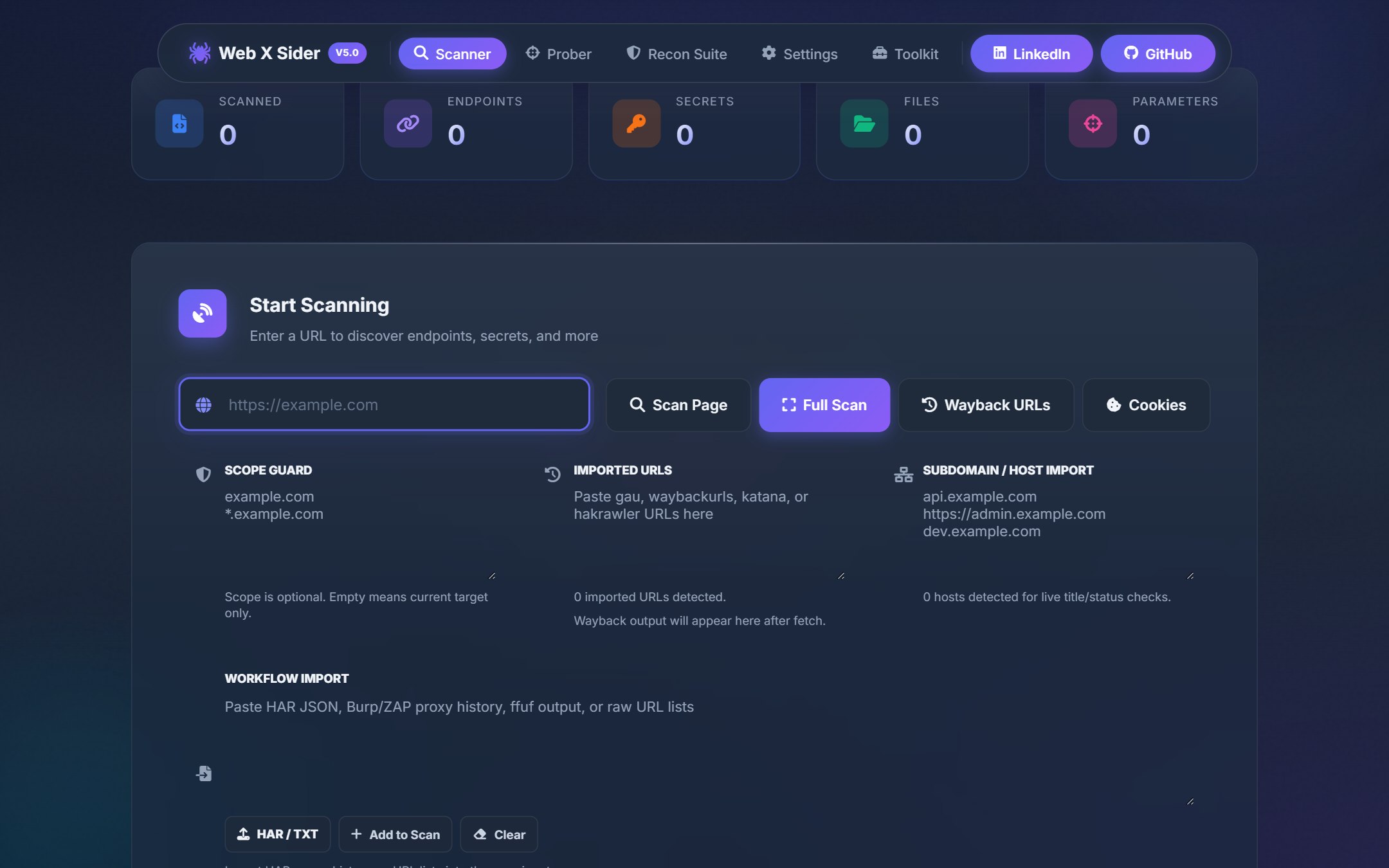Click inside the Scope Guard textarea
This screenshot has height=868, width=1389.
tap(360, 533)
